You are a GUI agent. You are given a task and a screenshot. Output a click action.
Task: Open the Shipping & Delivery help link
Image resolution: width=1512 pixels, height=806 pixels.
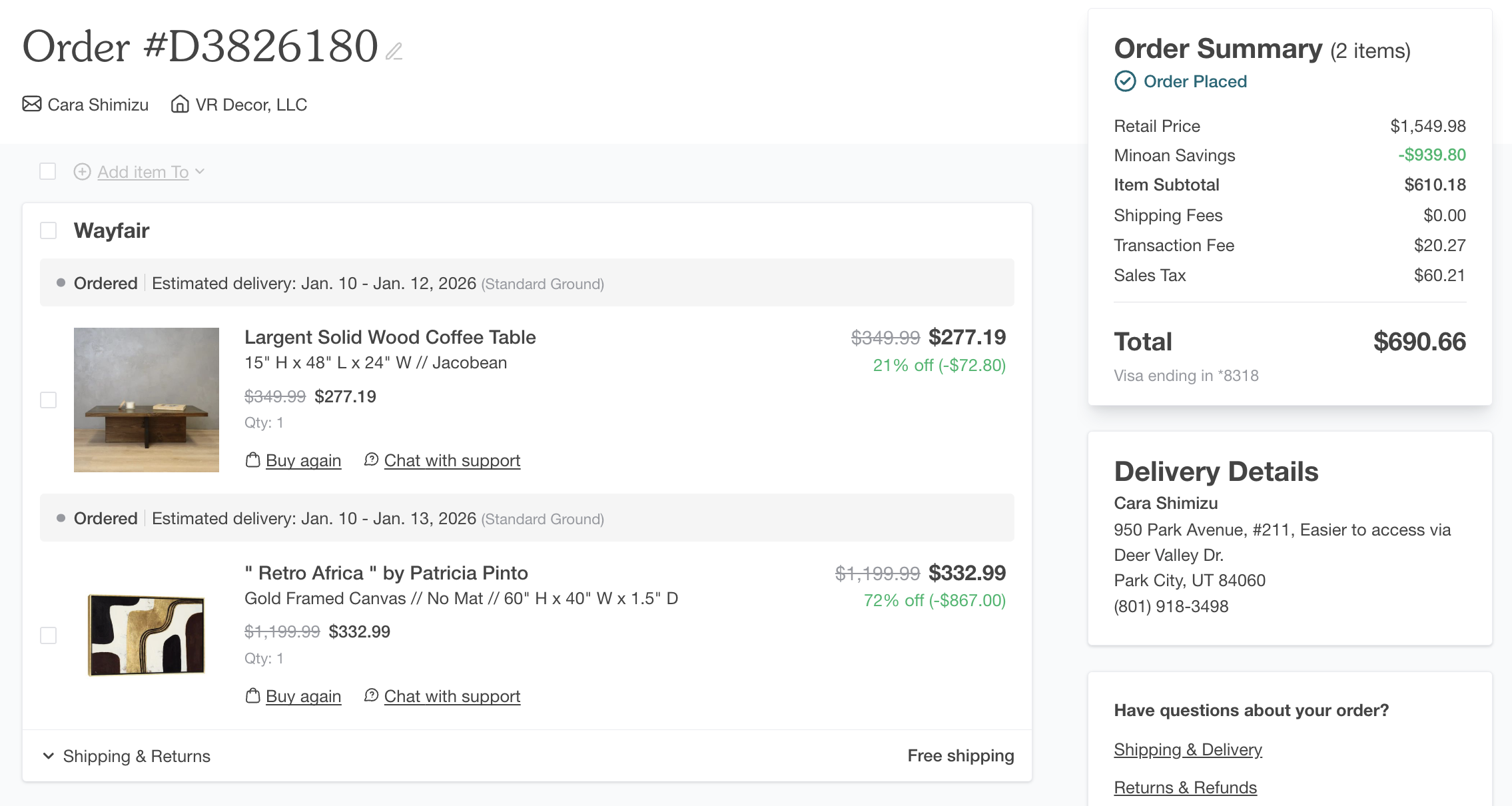[x=1188, y=749]
